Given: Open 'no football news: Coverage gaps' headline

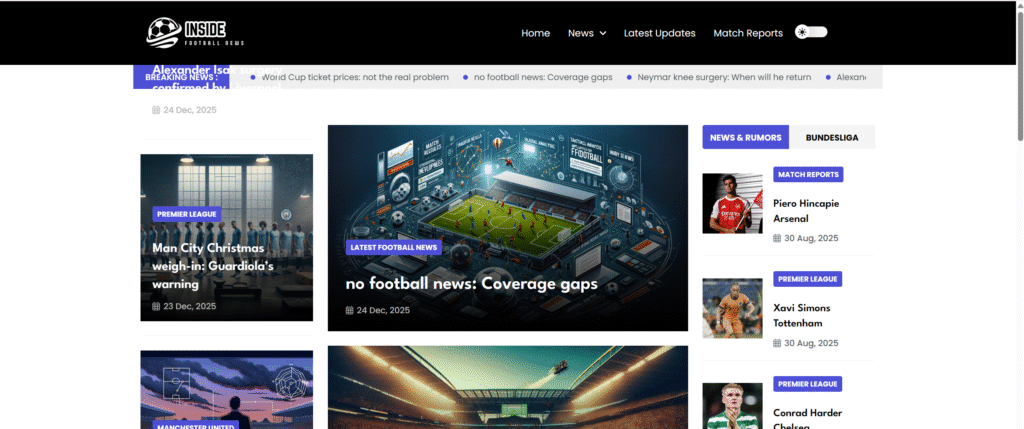Looking at the screenshot, I should pos(471,284).
